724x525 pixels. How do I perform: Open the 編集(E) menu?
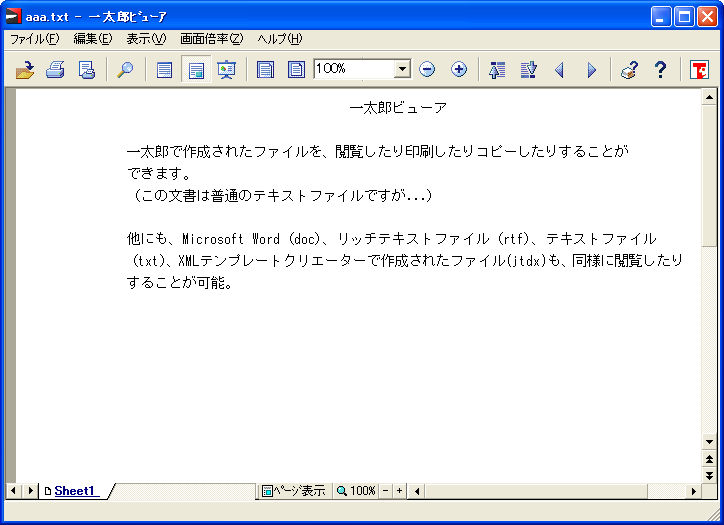(93, 39)
